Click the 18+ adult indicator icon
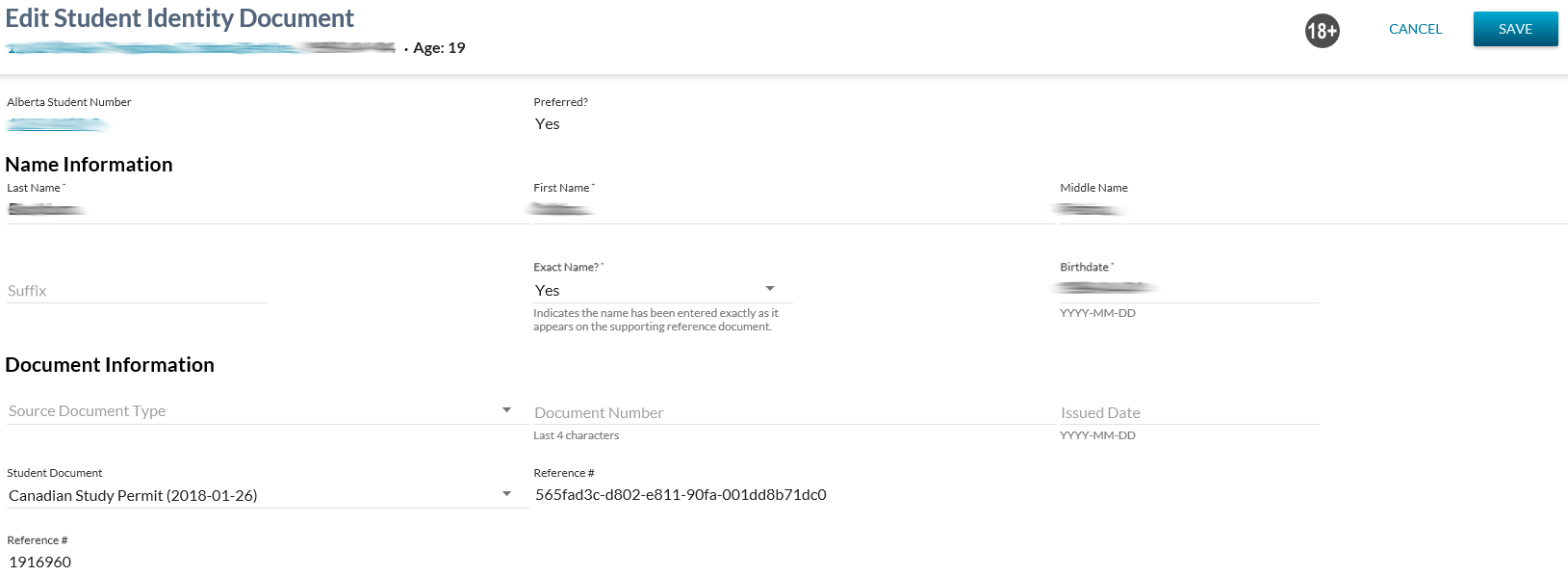1568x576 pixels. pos(1322,31)
